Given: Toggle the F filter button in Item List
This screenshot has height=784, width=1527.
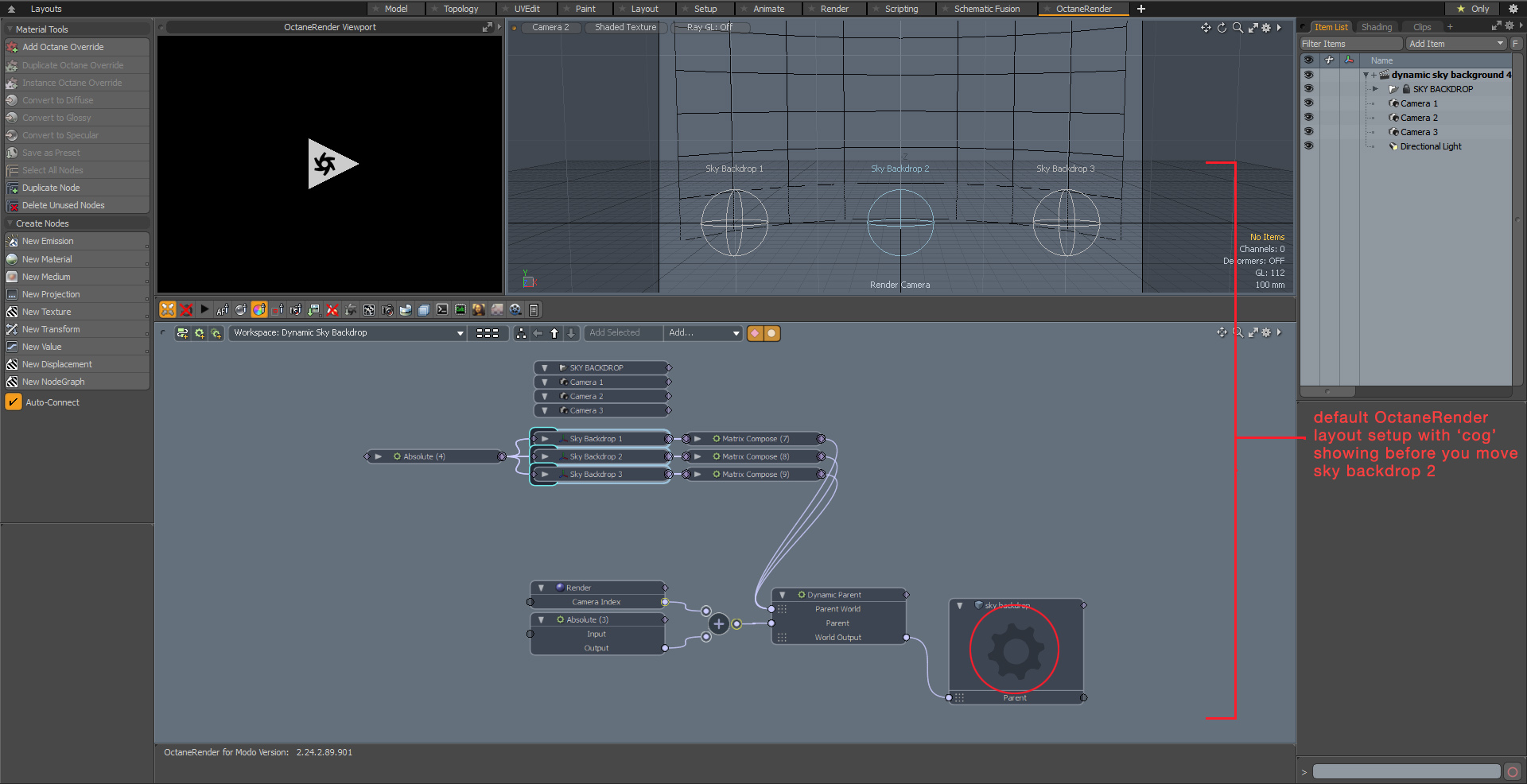Looking at the screenshot, I should 1515,44.
